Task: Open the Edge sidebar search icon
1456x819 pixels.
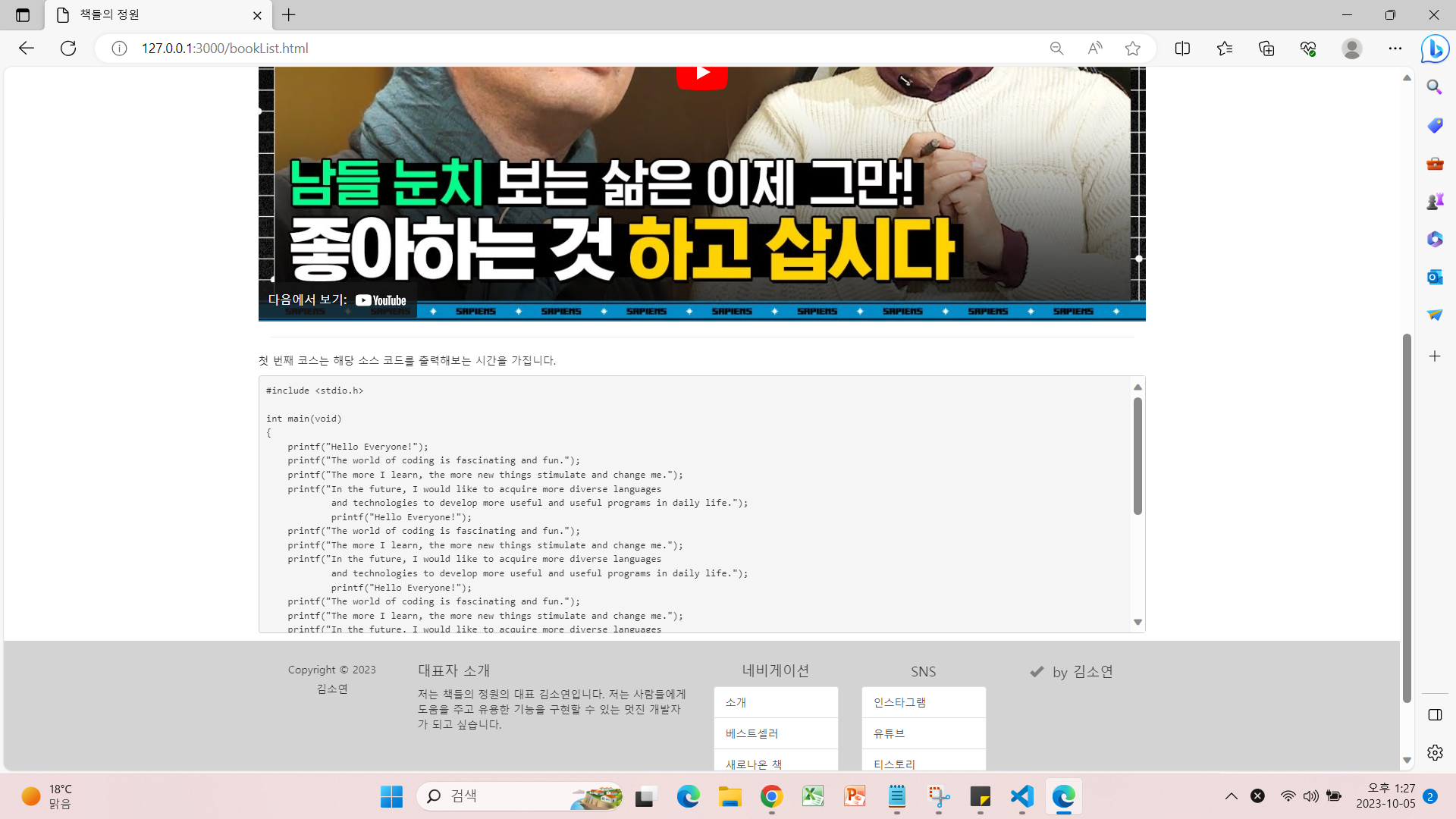Action: coord(1434,87)
